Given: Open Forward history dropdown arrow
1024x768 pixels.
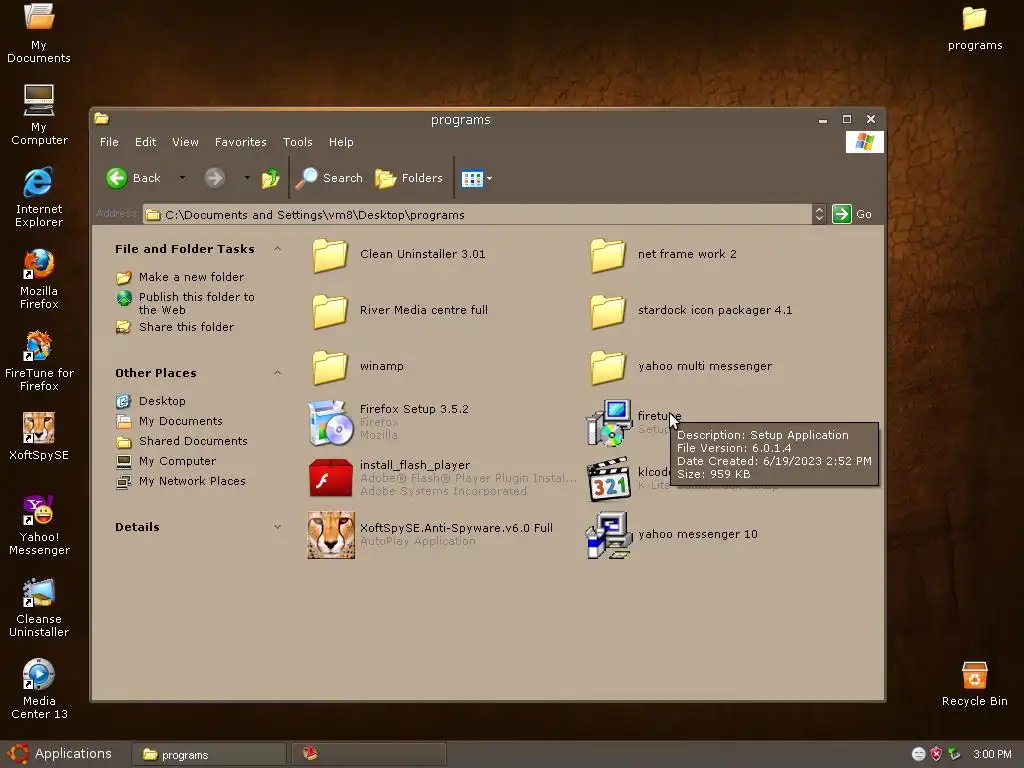Looking at the screenshot, I should pos(247,178).
